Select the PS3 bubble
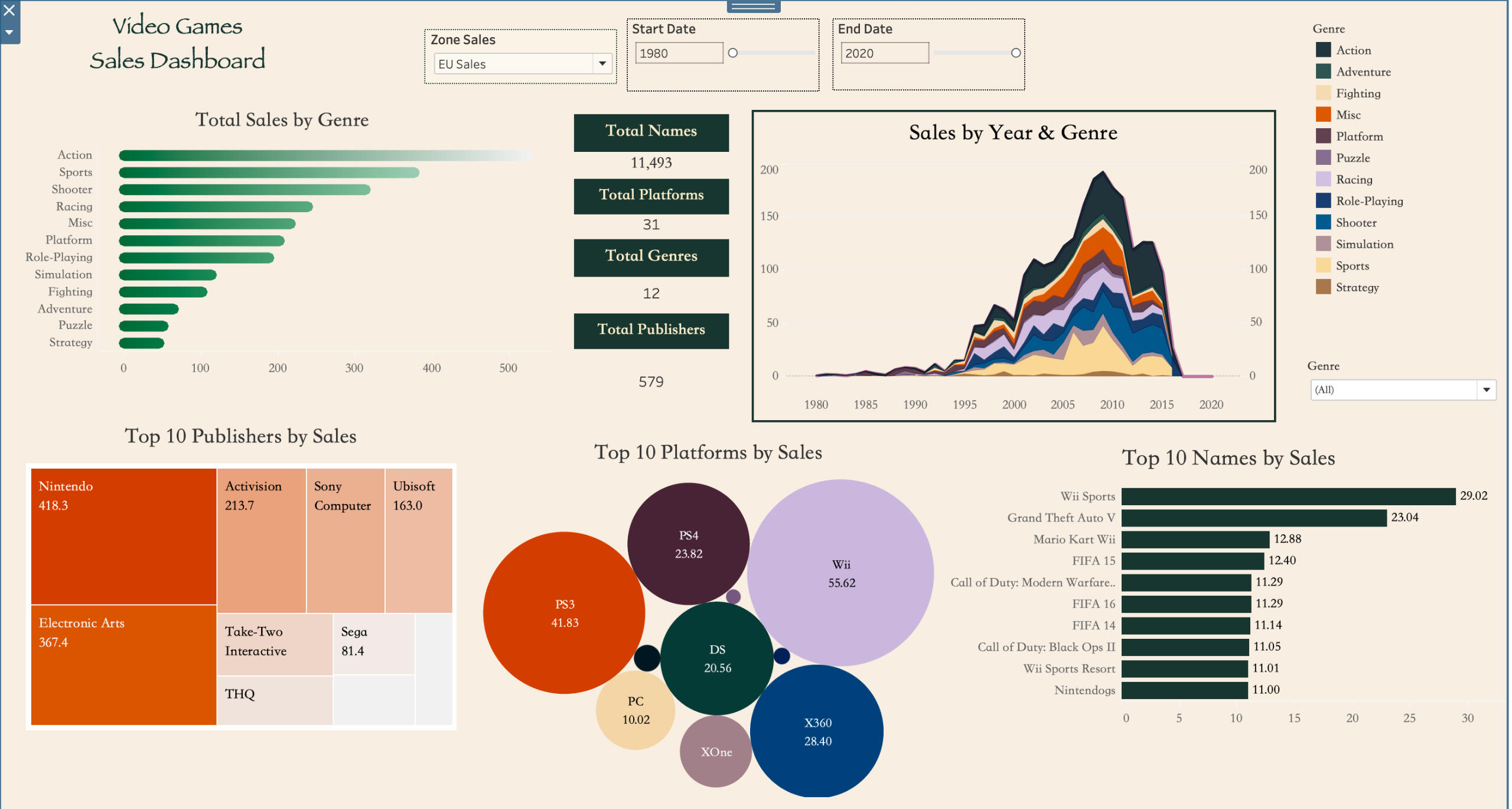This screenshot has height=809, width=1512. [x=564, y=612]
